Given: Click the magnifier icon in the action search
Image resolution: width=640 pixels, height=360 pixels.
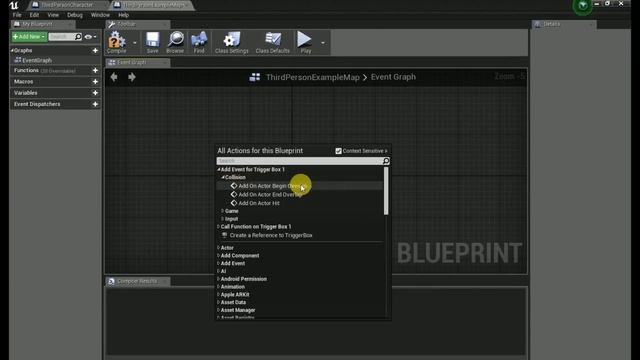Looking at the screenshot, I should [386, 161].
